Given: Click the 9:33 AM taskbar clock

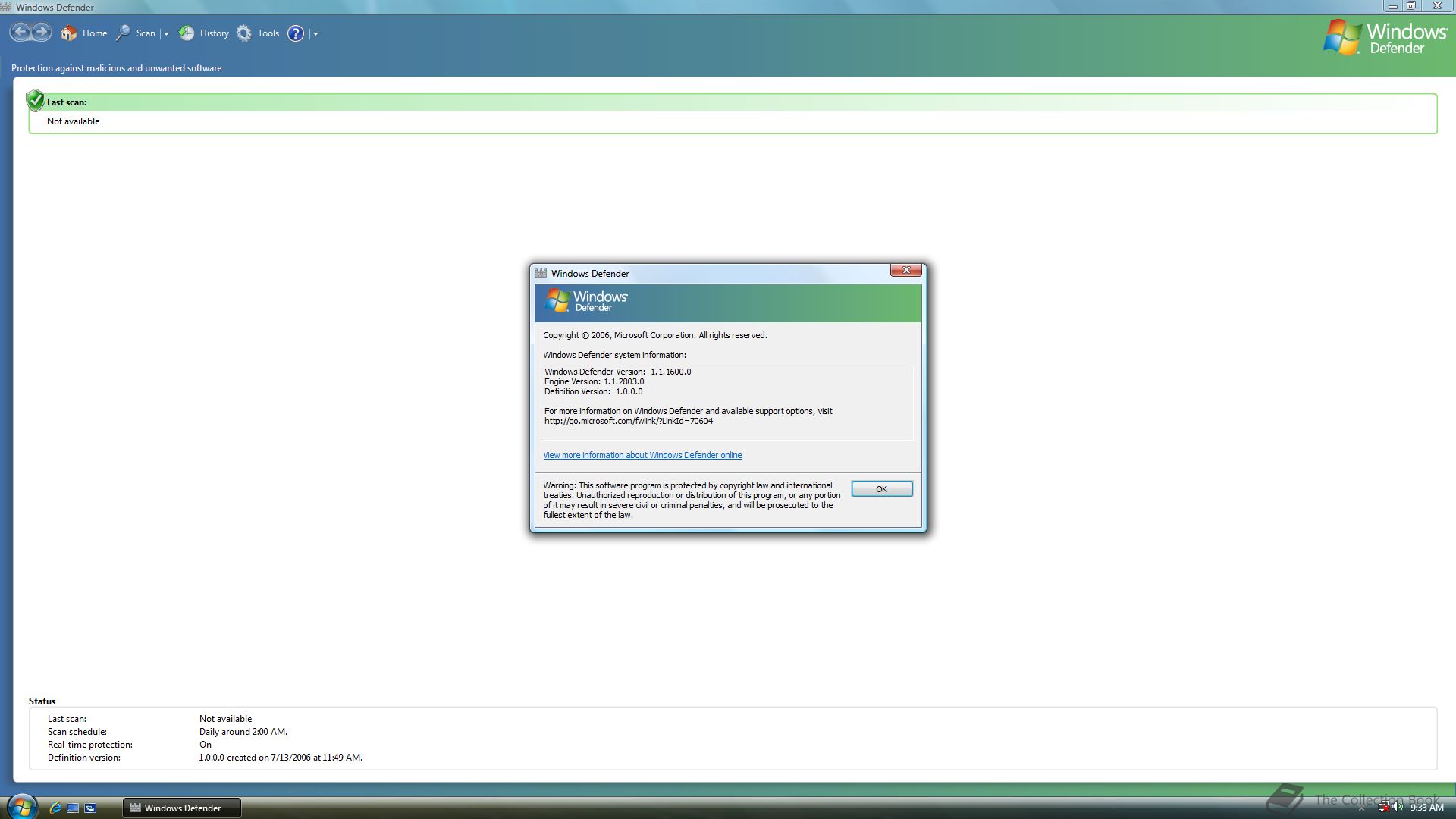Looking at the screenshot, I should (1426, 808).
